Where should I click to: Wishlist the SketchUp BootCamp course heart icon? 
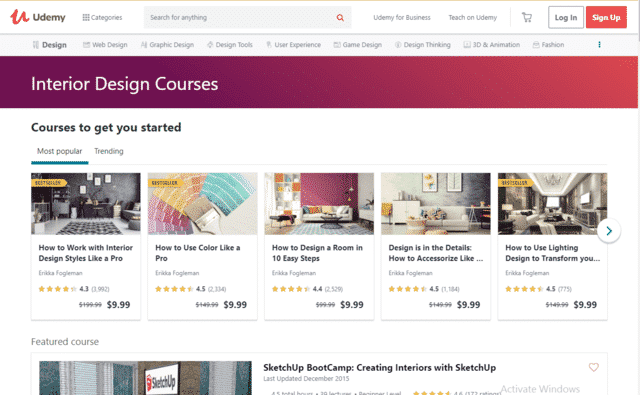pos(593,367)
